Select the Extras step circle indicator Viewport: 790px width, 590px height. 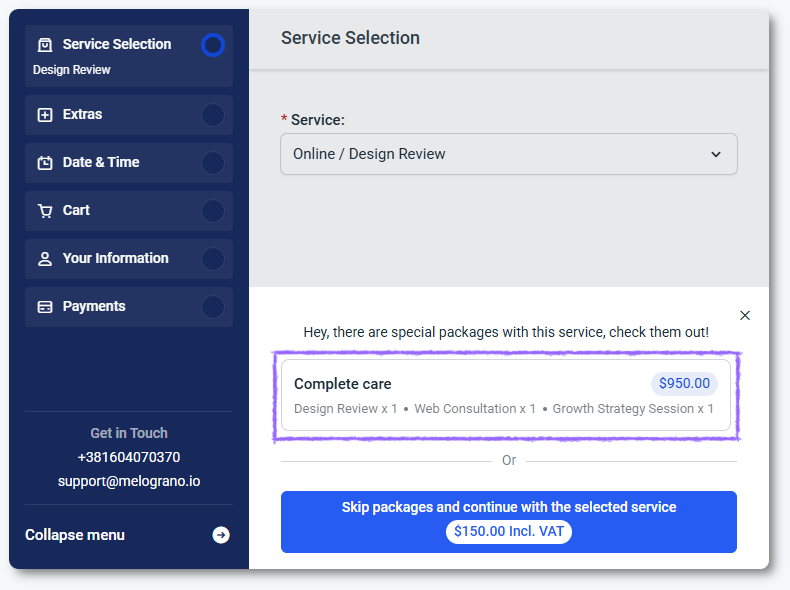(213, 115)
